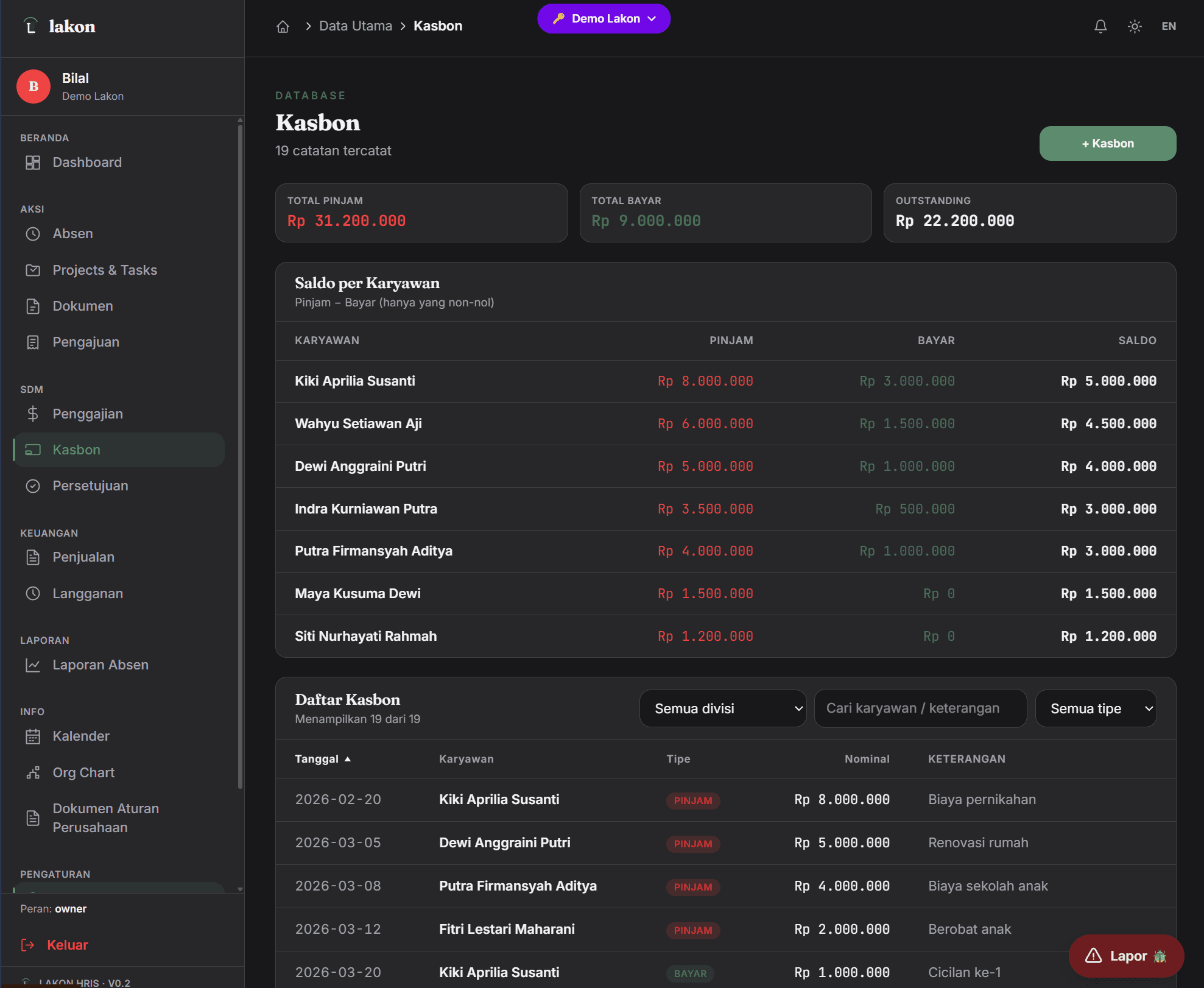
Task: Open the Semua tipe filter dropdown
Action: pos(1096,708)
